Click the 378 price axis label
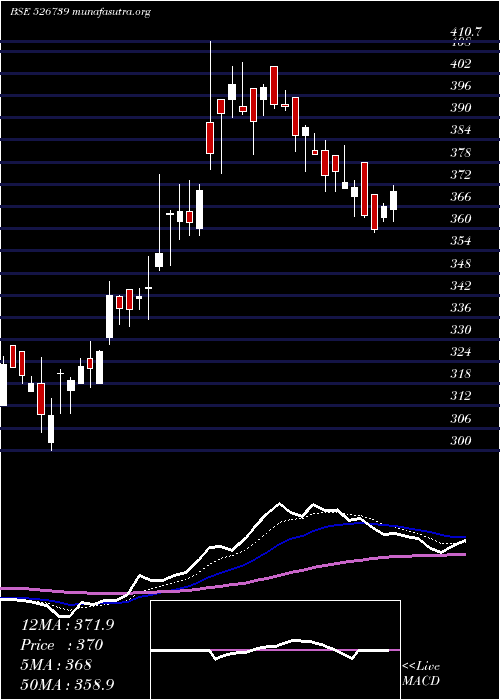 [461, 153]
